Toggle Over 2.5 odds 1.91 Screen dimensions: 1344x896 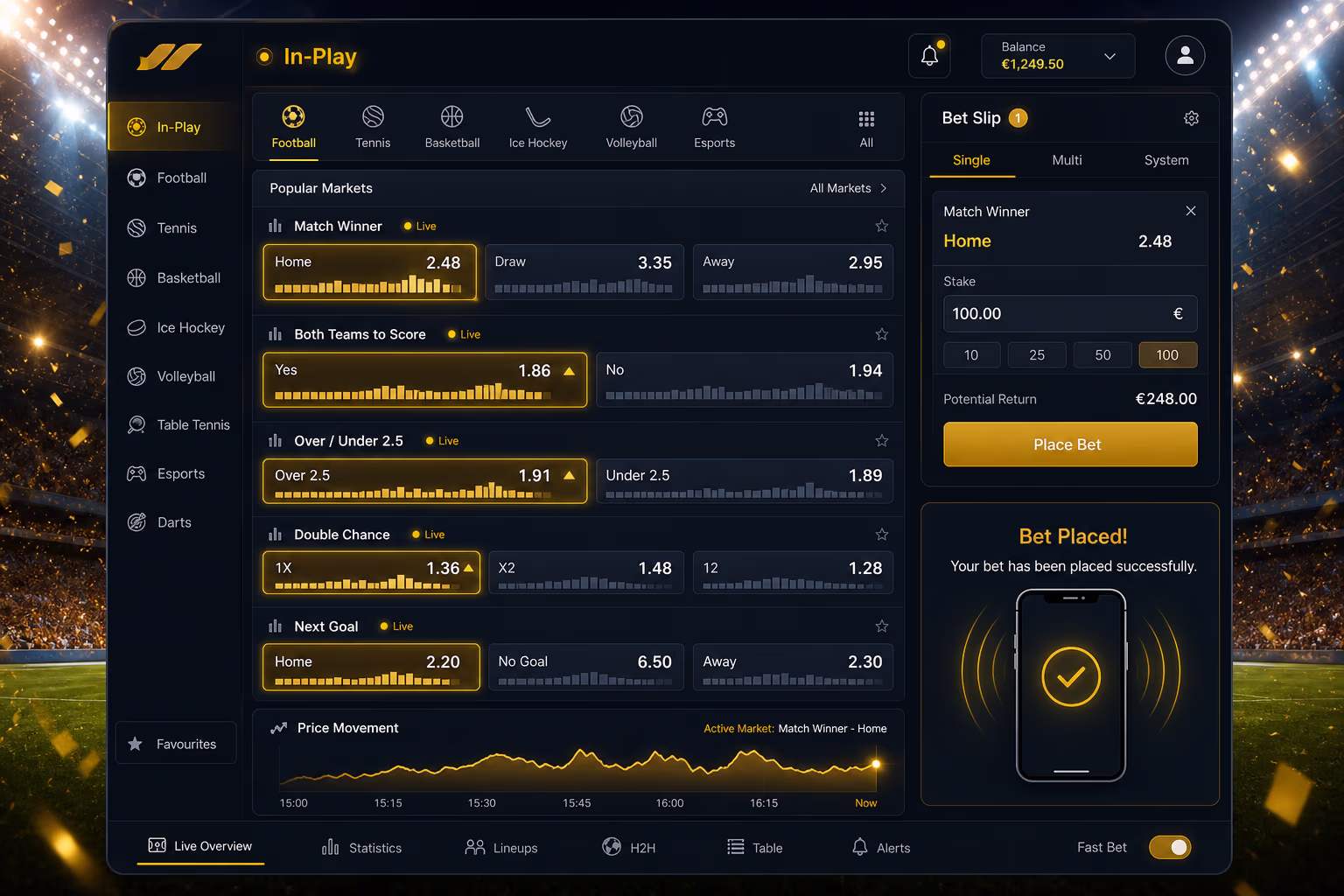424,481
